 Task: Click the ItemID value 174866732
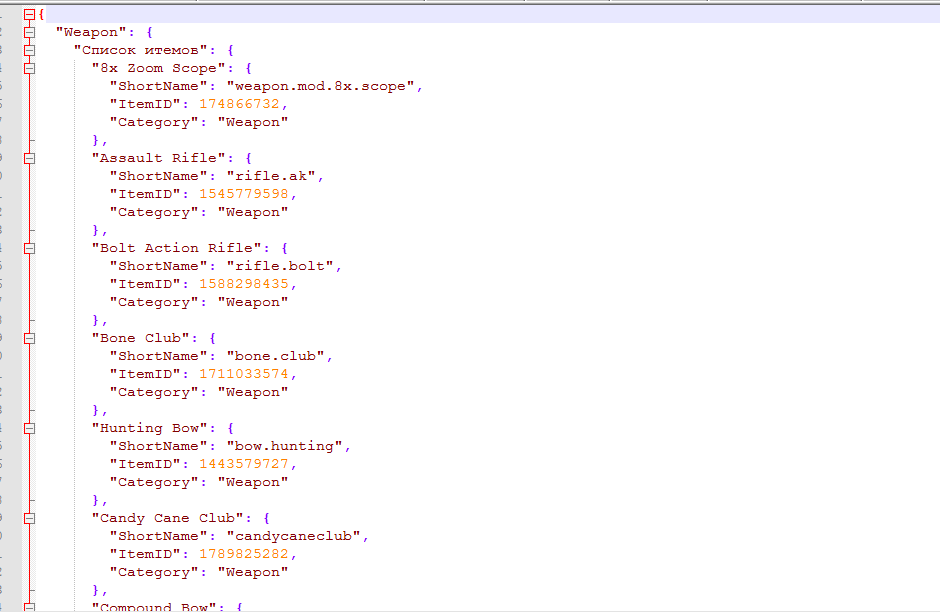pyautogui.click(x=241, y=104)
